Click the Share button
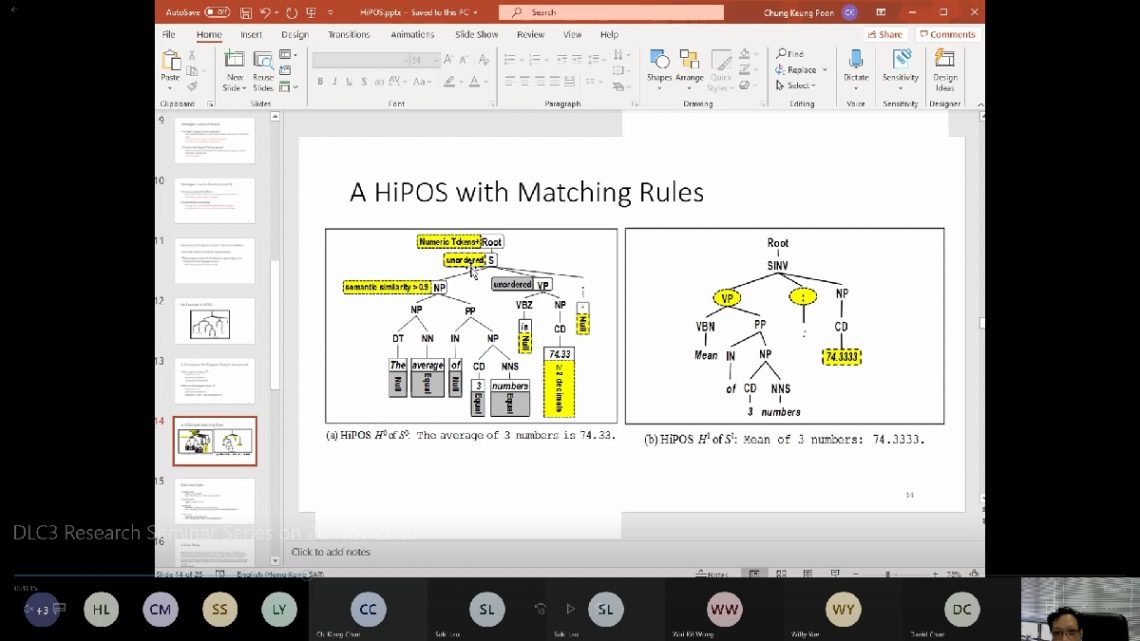The image size is (1140, 641). pyautogui.click(x=885, y=34)
